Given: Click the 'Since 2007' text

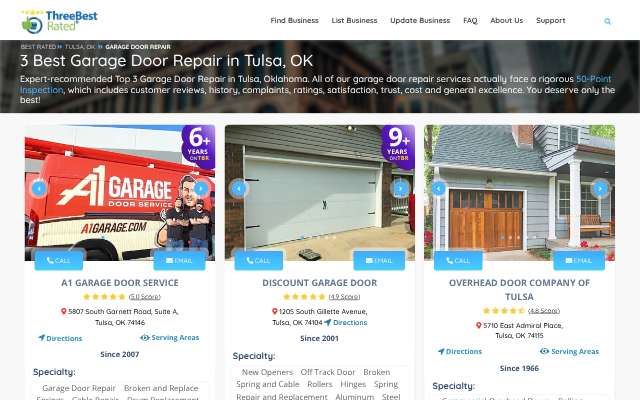Looking at the screenshot, I should click(120, 354).
